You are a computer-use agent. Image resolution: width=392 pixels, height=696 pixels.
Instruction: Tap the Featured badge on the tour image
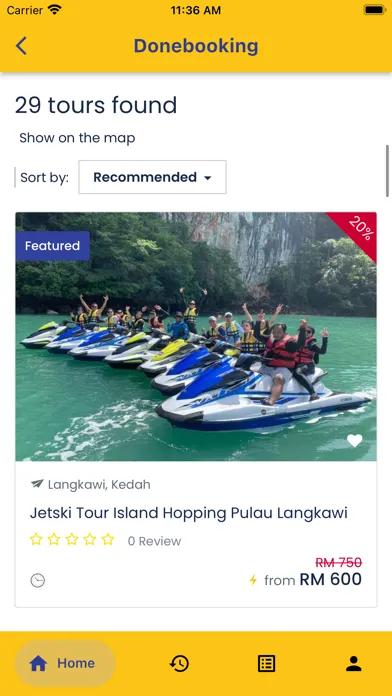pos(52,246)
